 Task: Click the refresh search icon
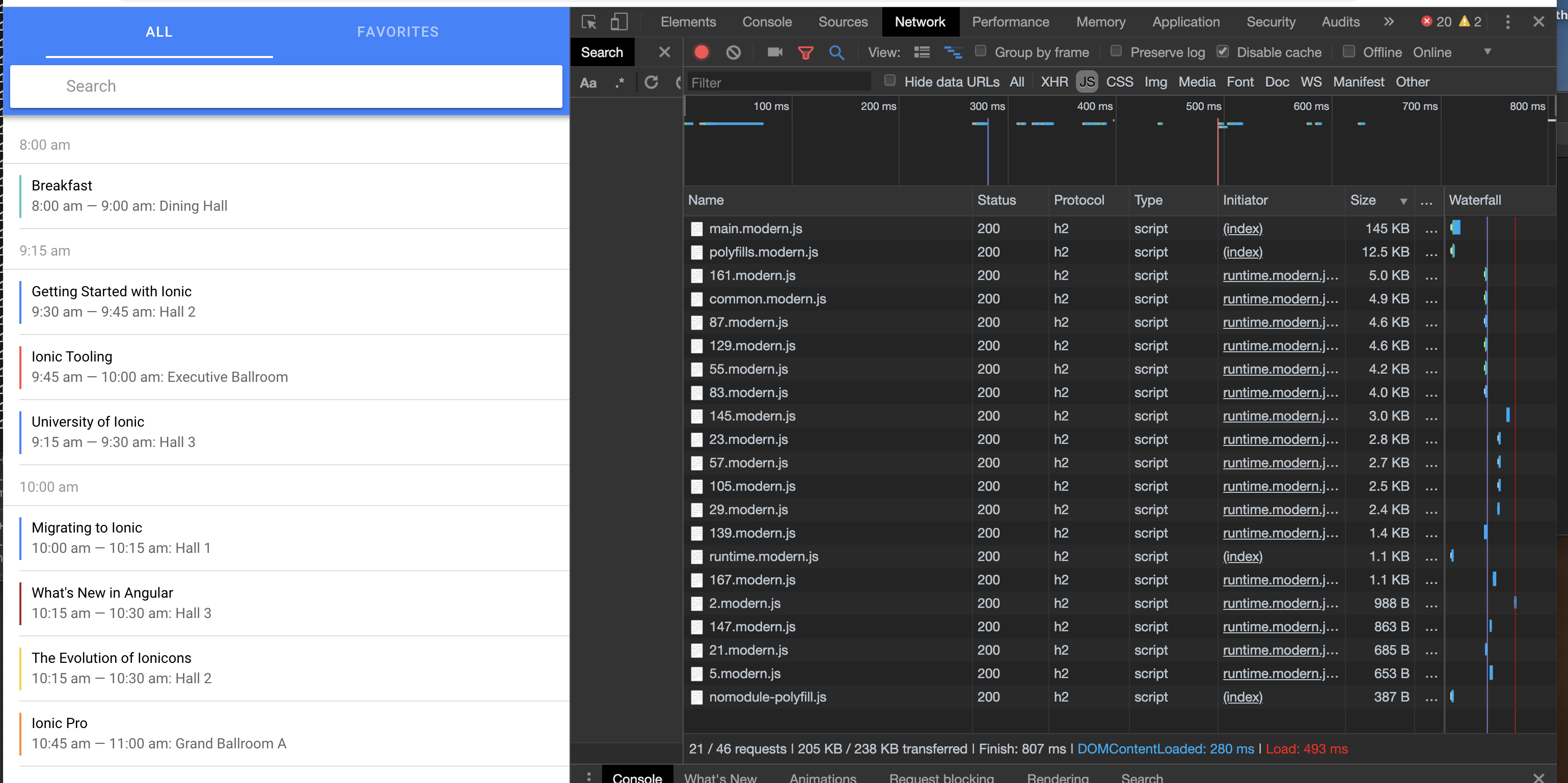(652, 82)
